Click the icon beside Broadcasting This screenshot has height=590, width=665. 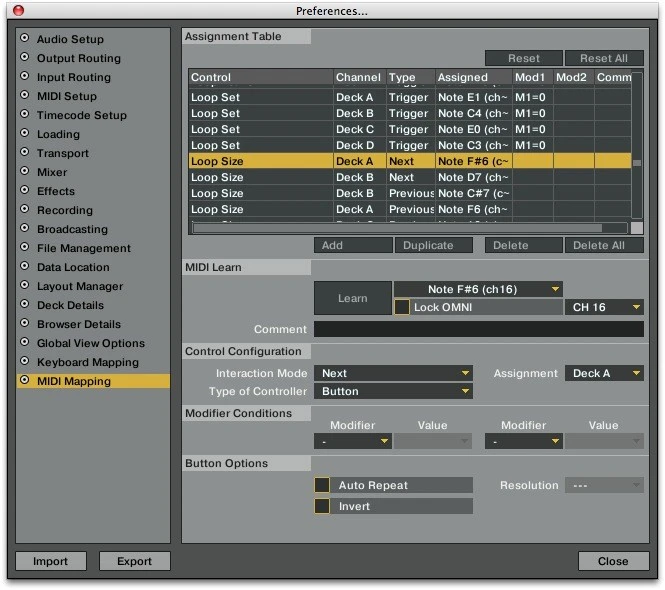[x=26, y=229]
